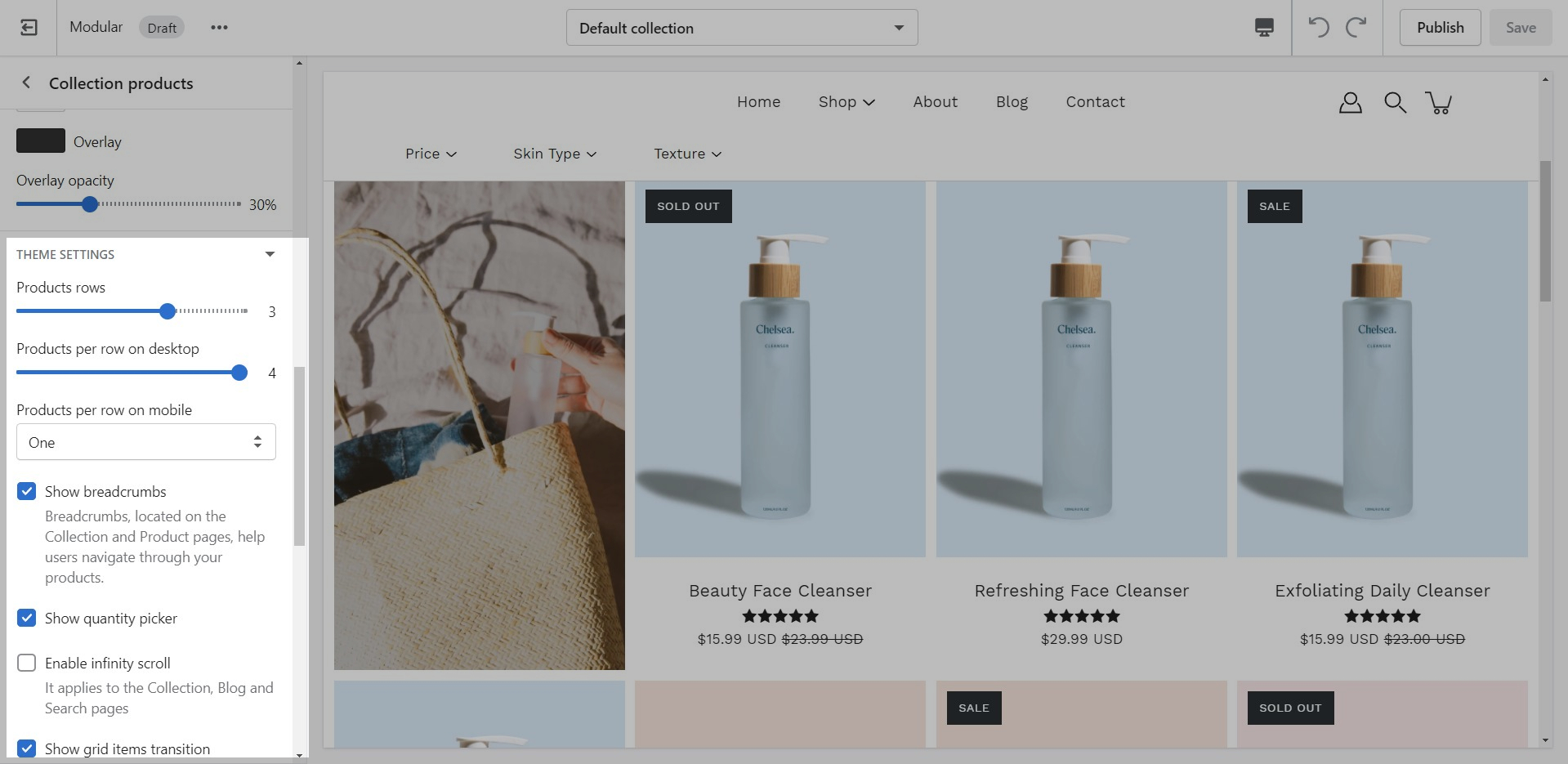Click the Publish button
The image size is (1568, 764).
point(1440,28)
